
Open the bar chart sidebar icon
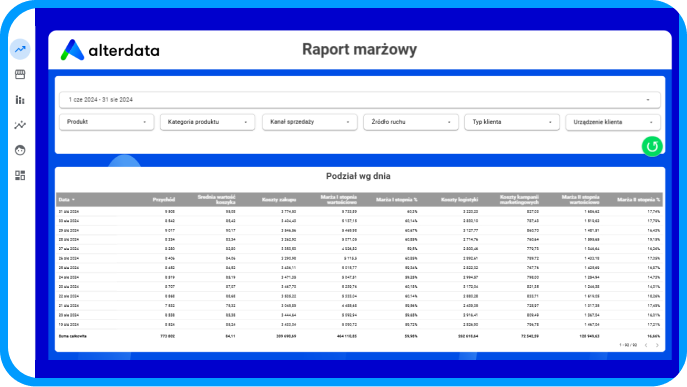click(20, 99)
